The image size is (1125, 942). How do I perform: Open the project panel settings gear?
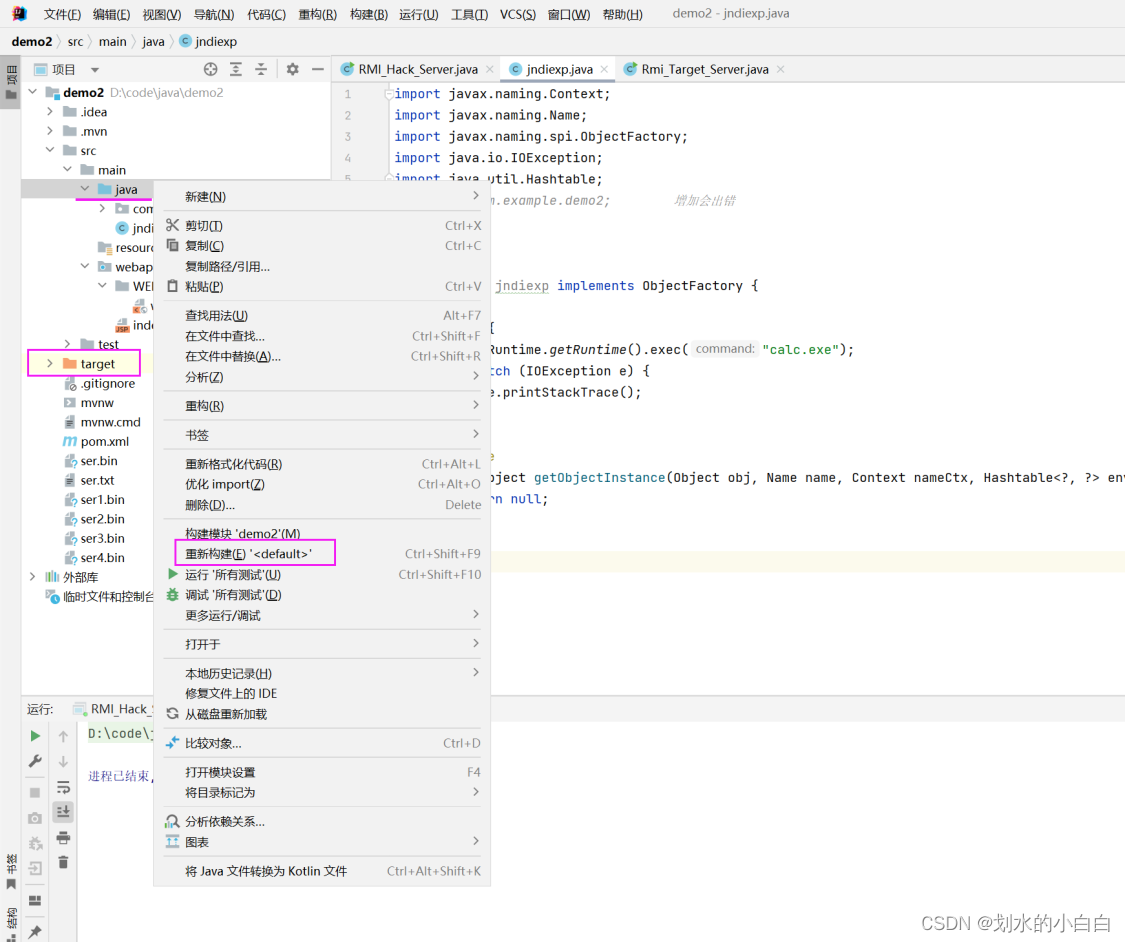(x=293, y=70)
